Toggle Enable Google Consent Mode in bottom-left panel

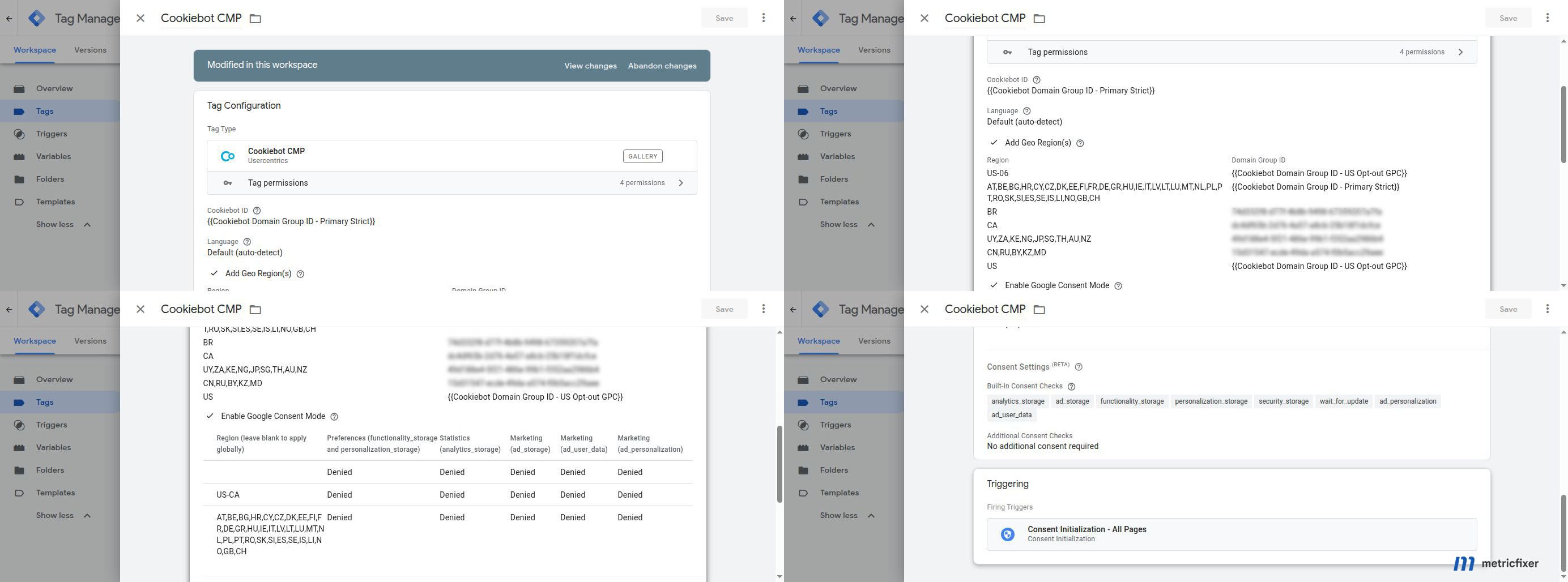click(x=210, y=416)
